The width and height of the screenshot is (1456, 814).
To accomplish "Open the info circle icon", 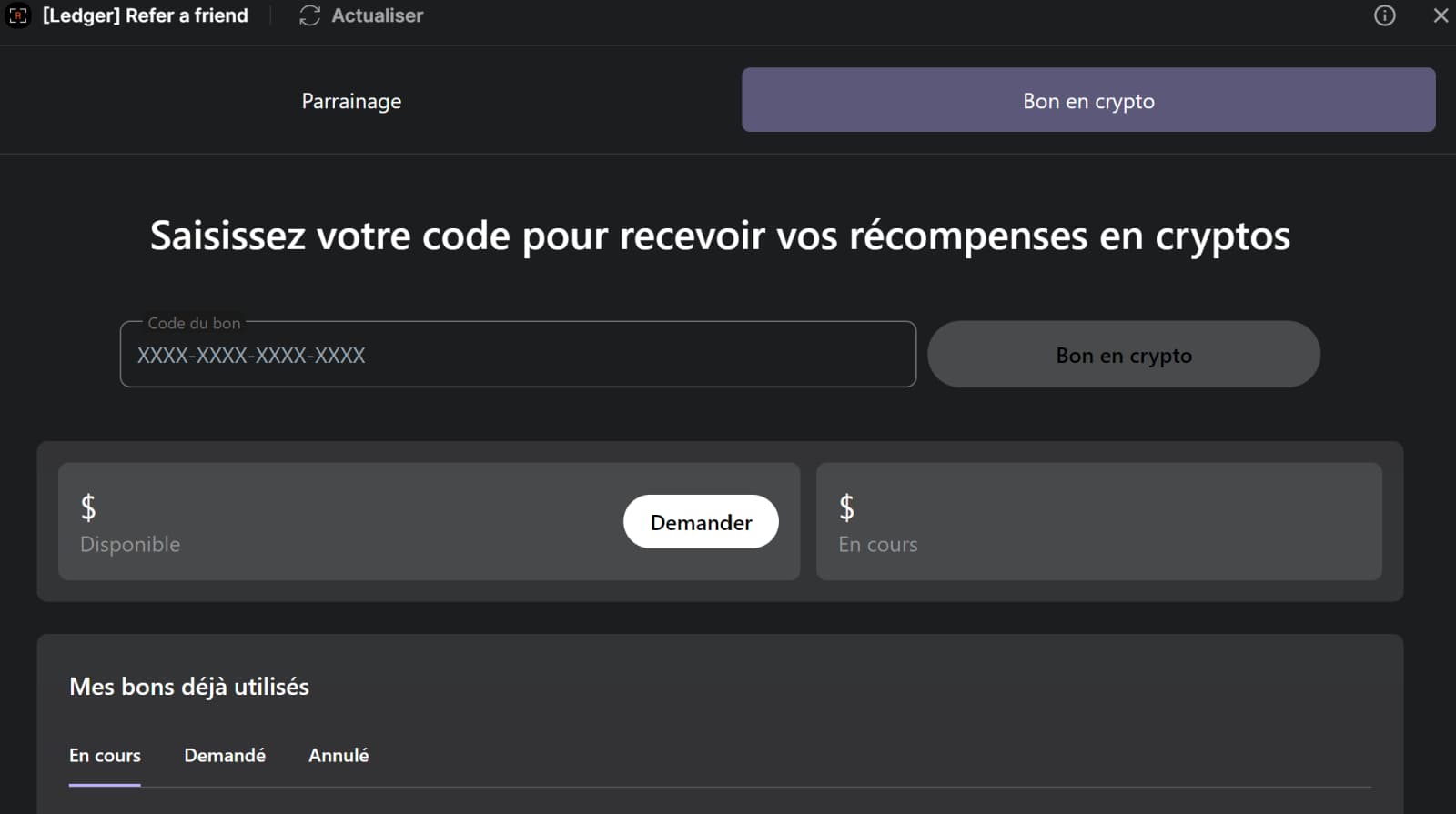I will tap(1384, 15).
